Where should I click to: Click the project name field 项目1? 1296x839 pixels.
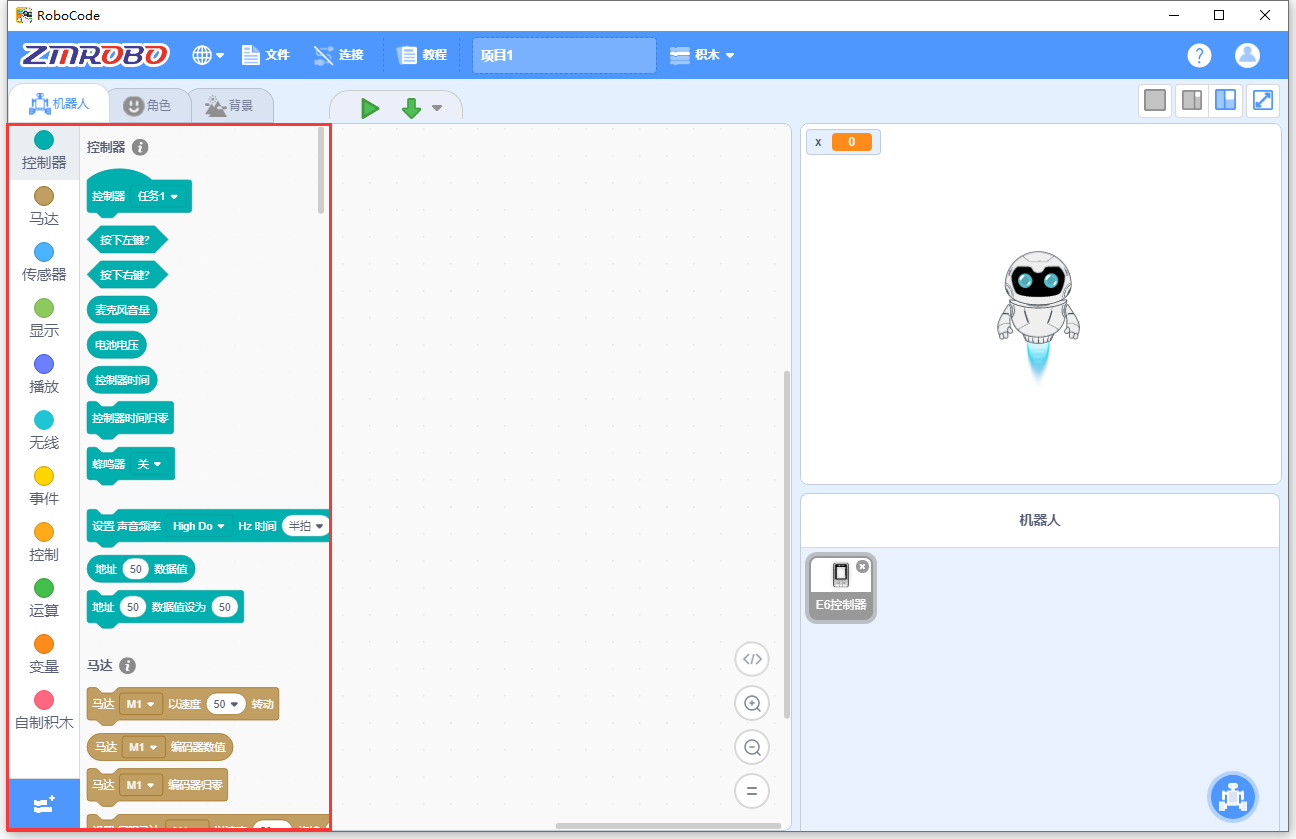[564, 55]
